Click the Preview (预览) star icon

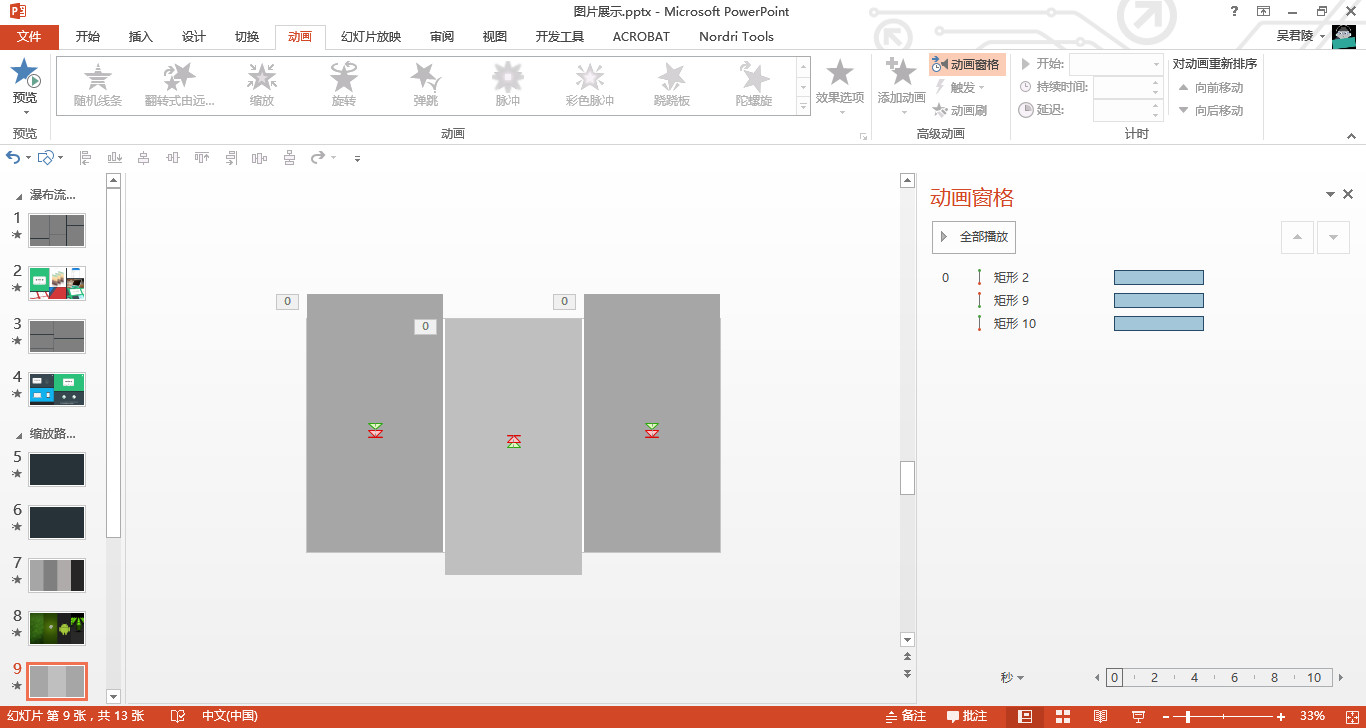click(25, 76)
